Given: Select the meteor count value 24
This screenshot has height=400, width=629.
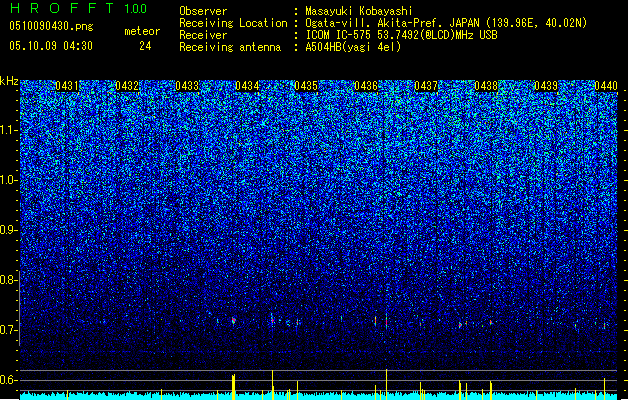Looking at the screenshot, I should pyautogui.click(x=145, y=46).
